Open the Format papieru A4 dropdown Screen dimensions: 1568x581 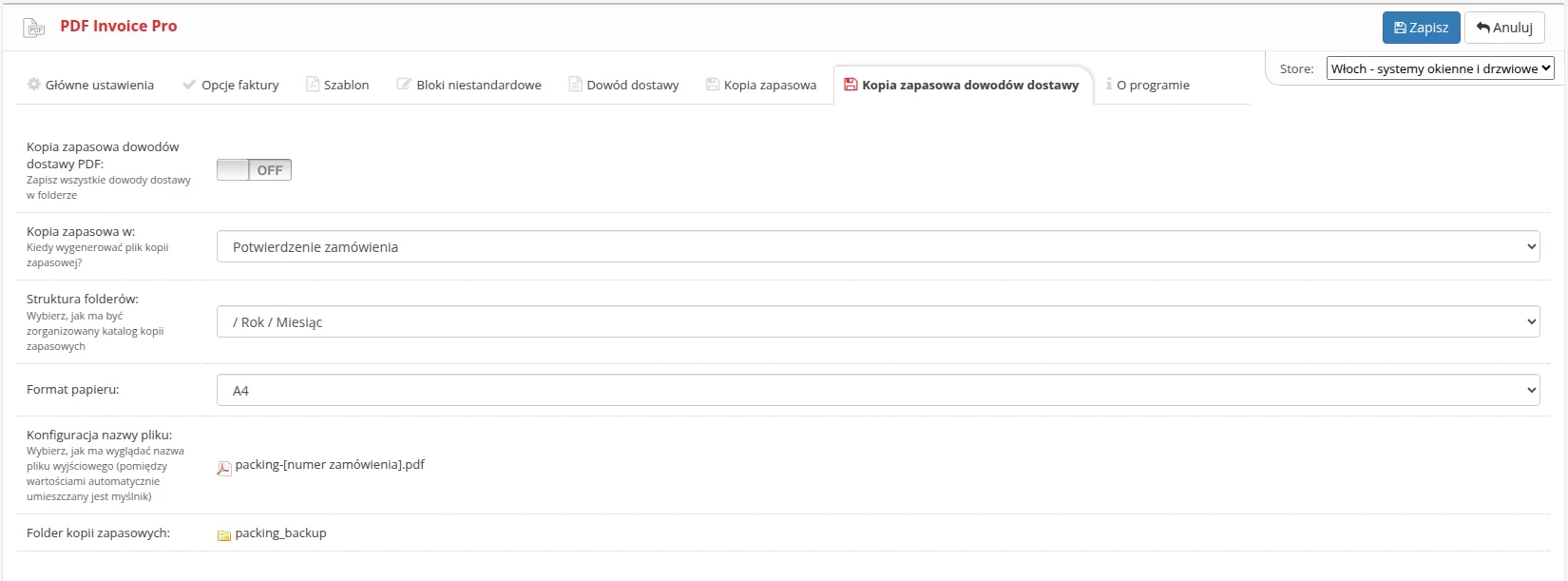(877, 390)
